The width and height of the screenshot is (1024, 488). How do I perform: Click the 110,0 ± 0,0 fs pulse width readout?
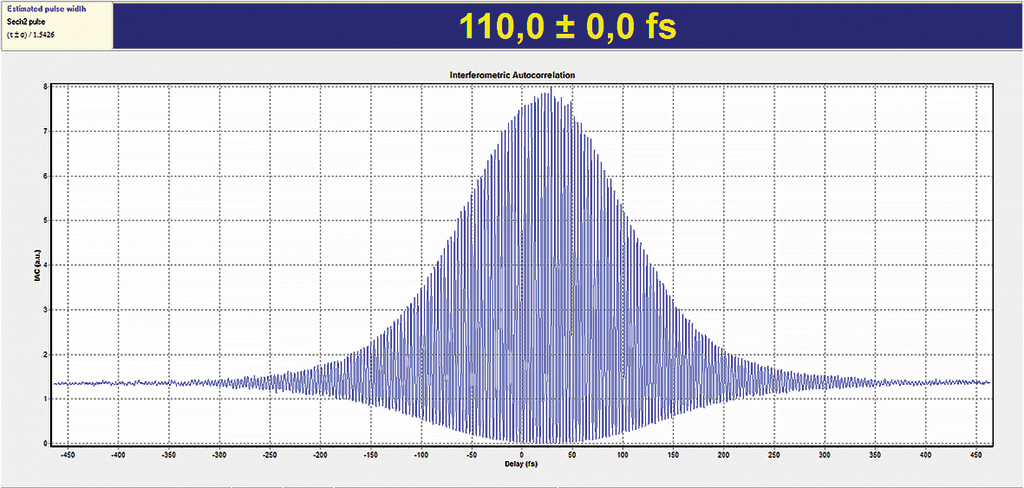tap(567, 26)
